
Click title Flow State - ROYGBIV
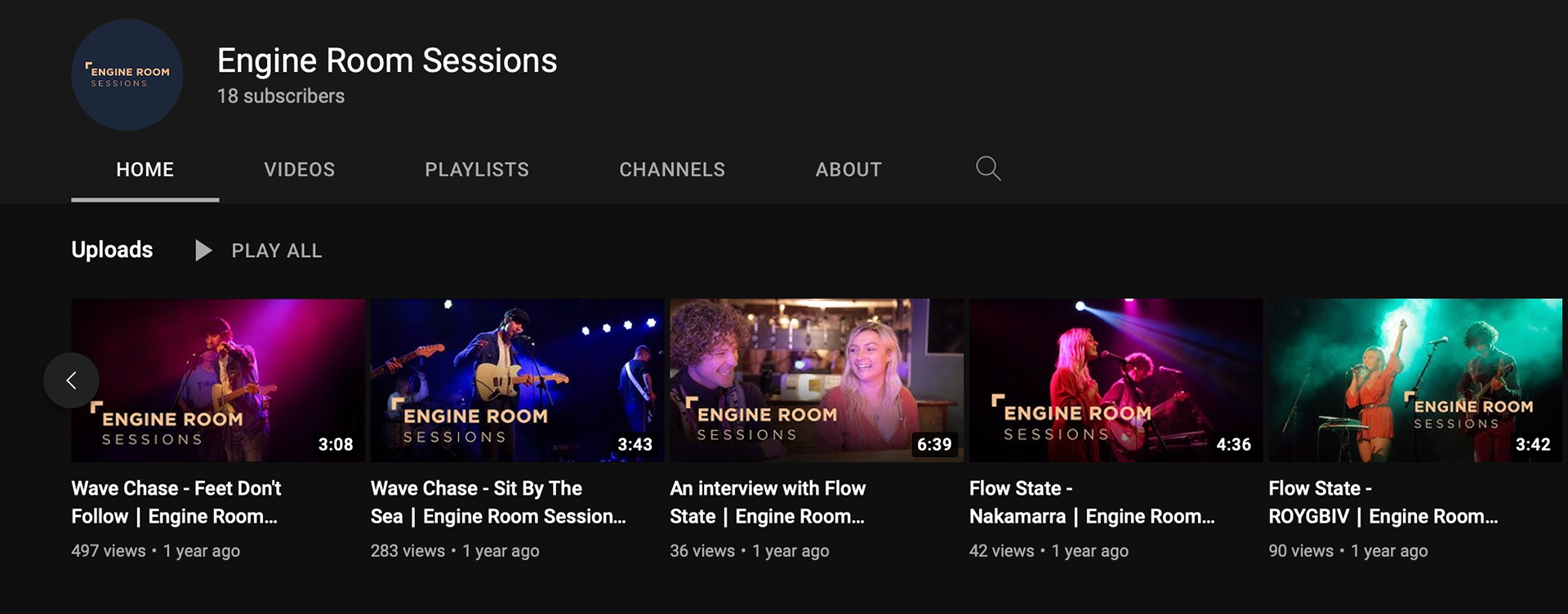[x=1383, y=502]
